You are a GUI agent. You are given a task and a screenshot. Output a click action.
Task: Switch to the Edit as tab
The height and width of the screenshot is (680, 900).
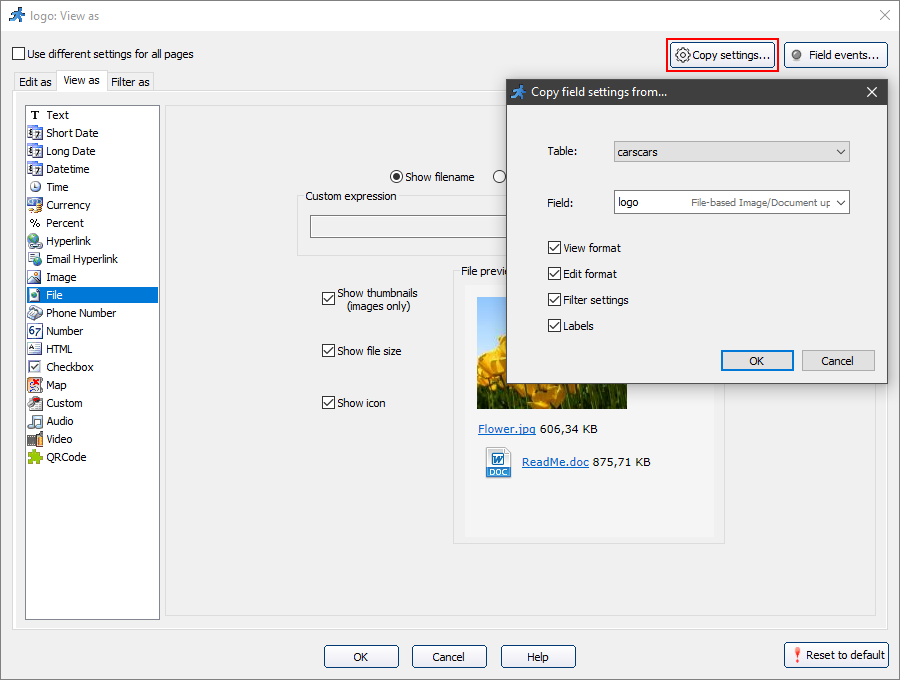click(x=34, y=81)
